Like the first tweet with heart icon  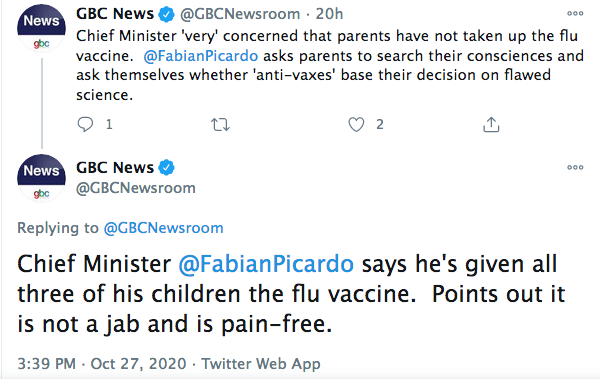(x=356, y=124)
